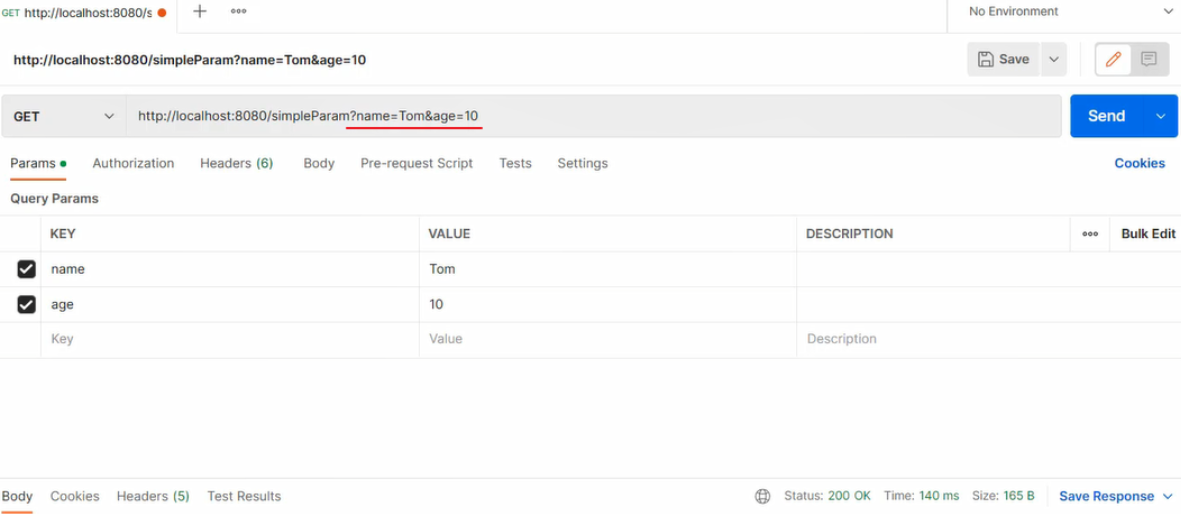Open a new request tab with plus icon
This screenshot has width=1181, height=514.
click(200, 11)
